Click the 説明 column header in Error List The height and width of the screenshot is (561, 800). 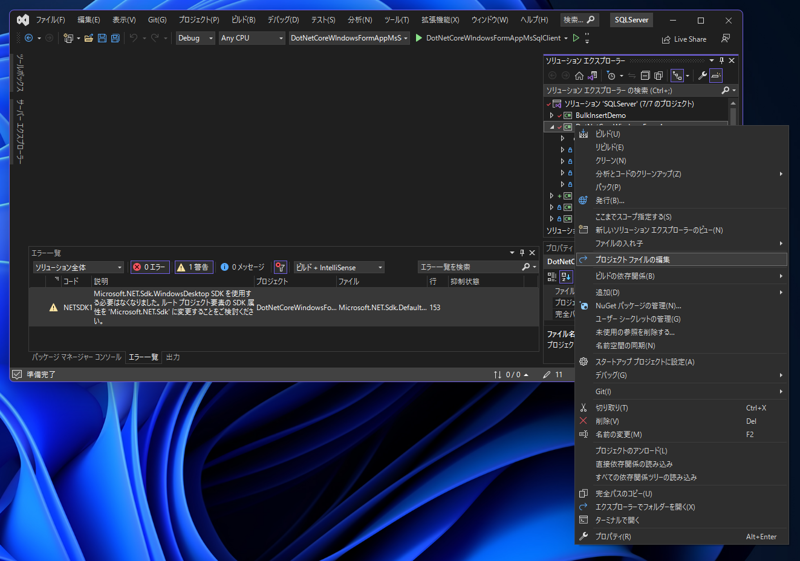101,281
